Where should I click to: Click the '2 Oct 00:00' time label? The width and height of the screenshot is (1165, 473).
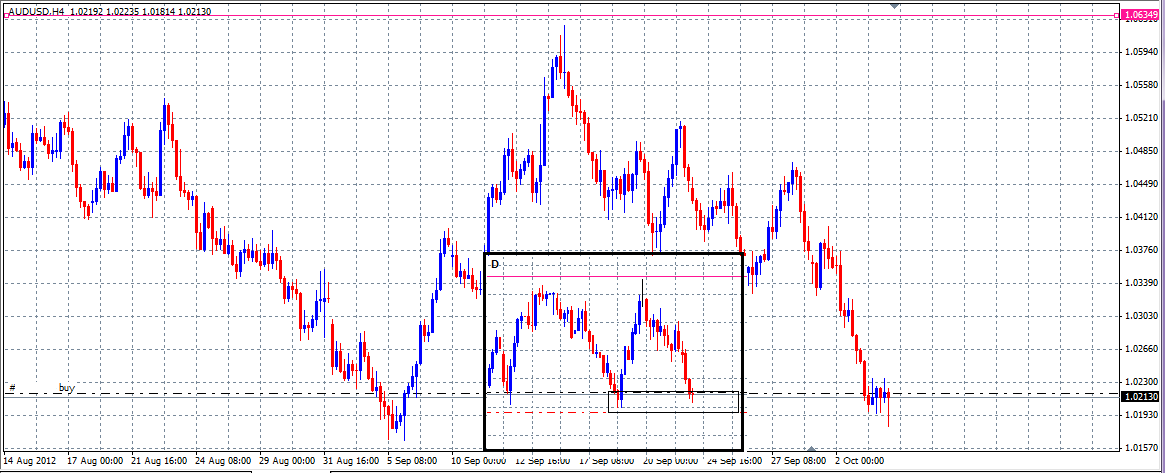coord(858,461)
